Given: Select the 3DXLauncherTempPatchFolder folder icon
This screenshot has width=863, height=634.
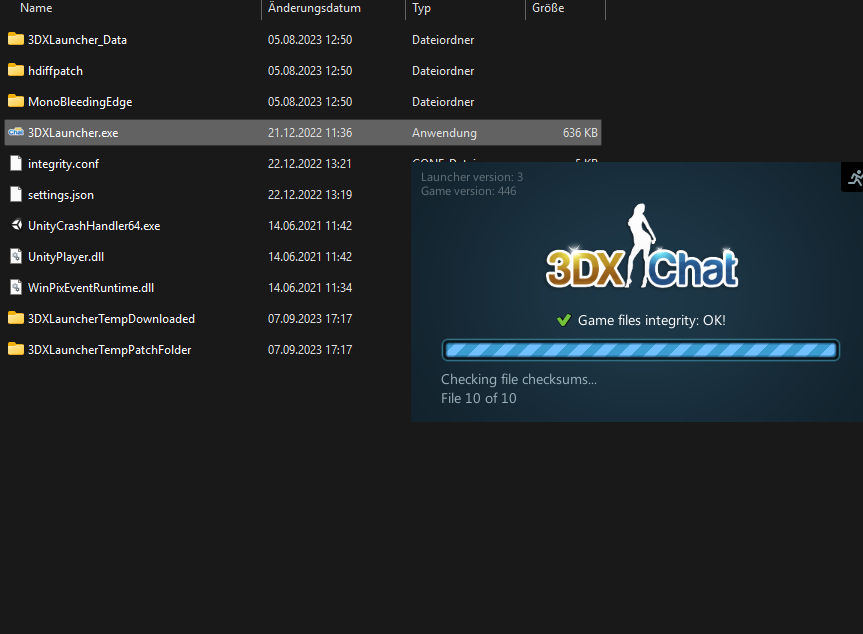Looking at the screenshot, I should click(16, 349).
